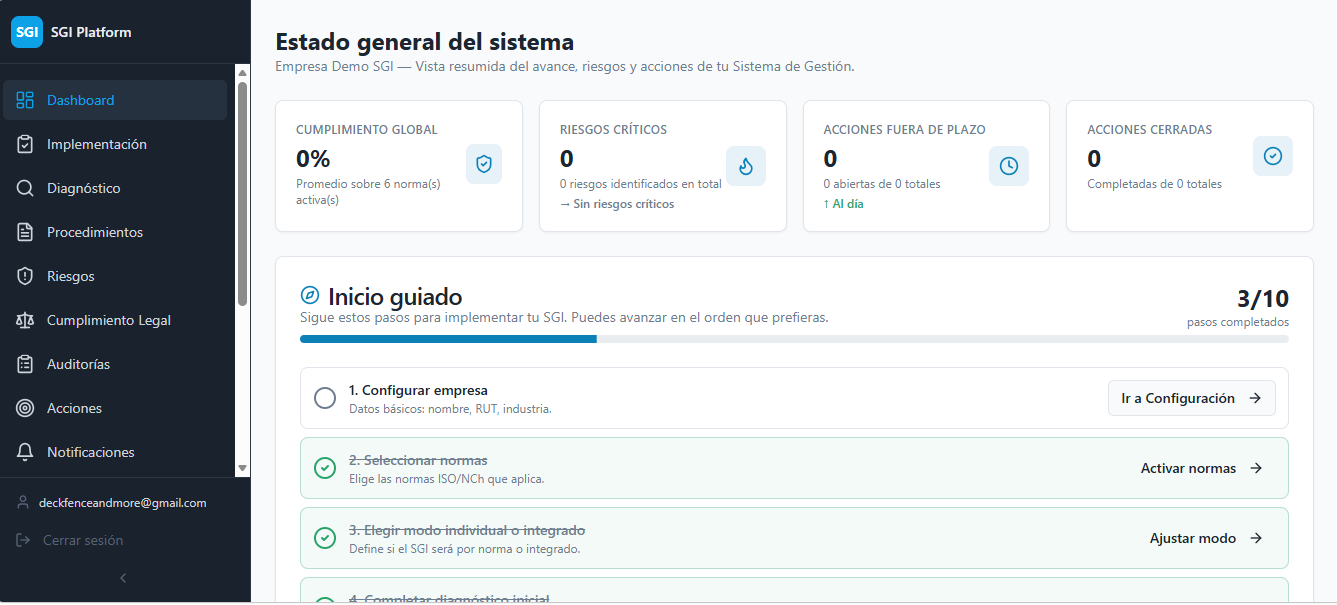
Task: Click the user icon beside the email
Action: 23,503
